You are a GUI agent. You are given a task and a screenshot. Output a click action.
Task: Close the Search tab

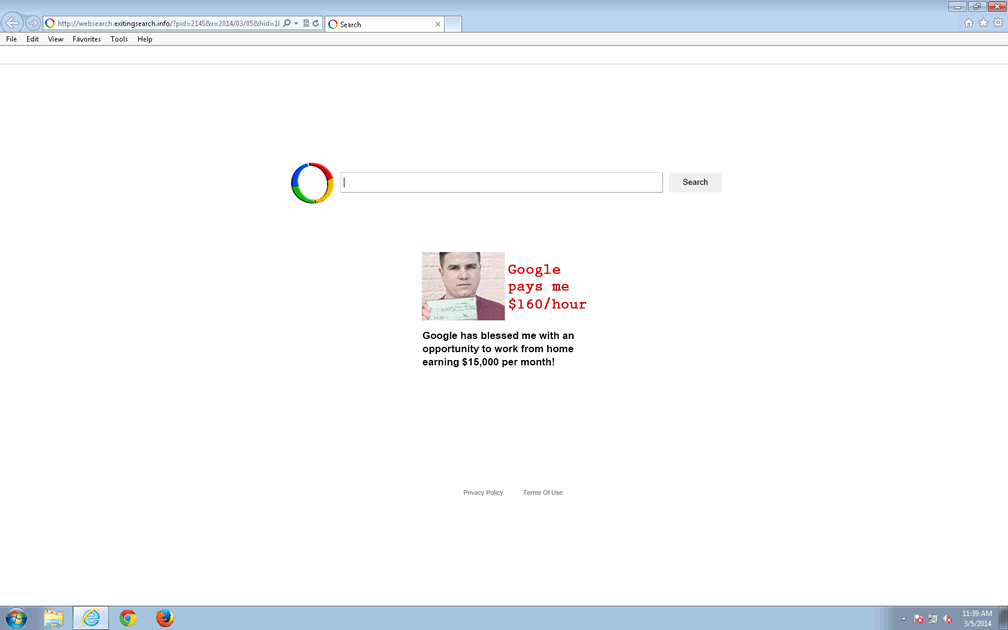point(438,24)
